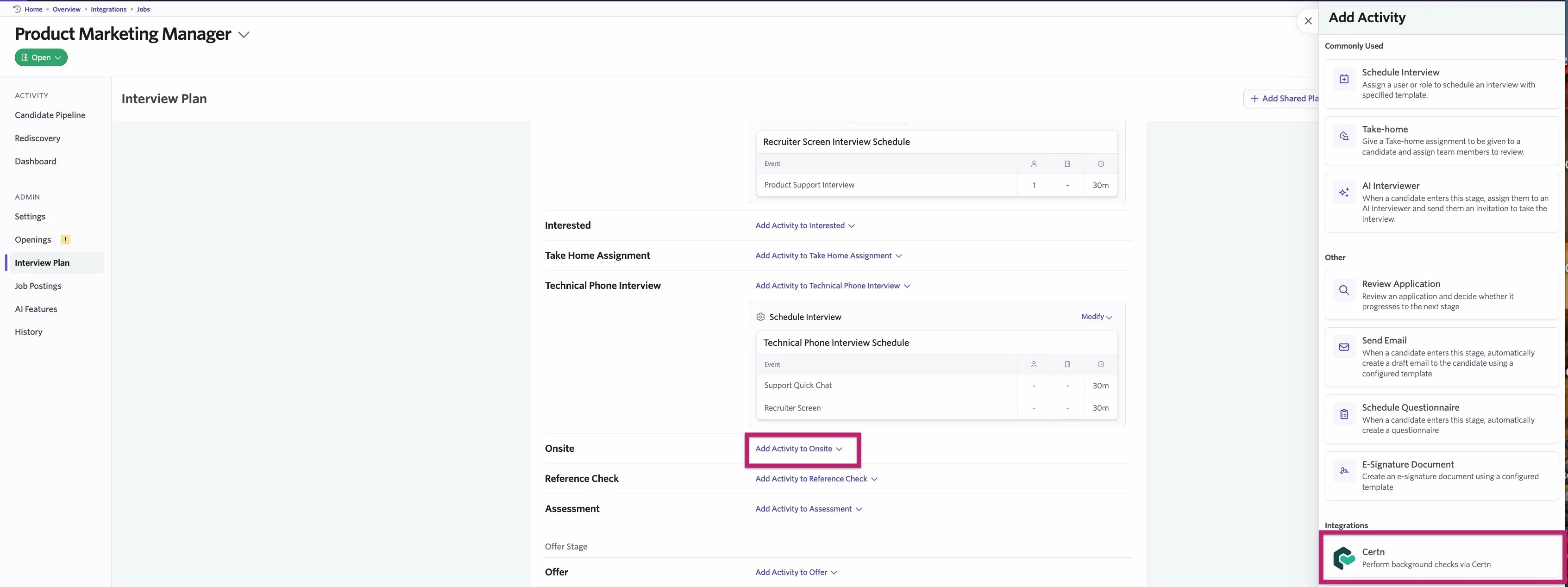Image resolution: width=1568 pixels, height=587 pixels.
Task: Click the gear icon beside Schedule Interview
Action: [760, 317]
